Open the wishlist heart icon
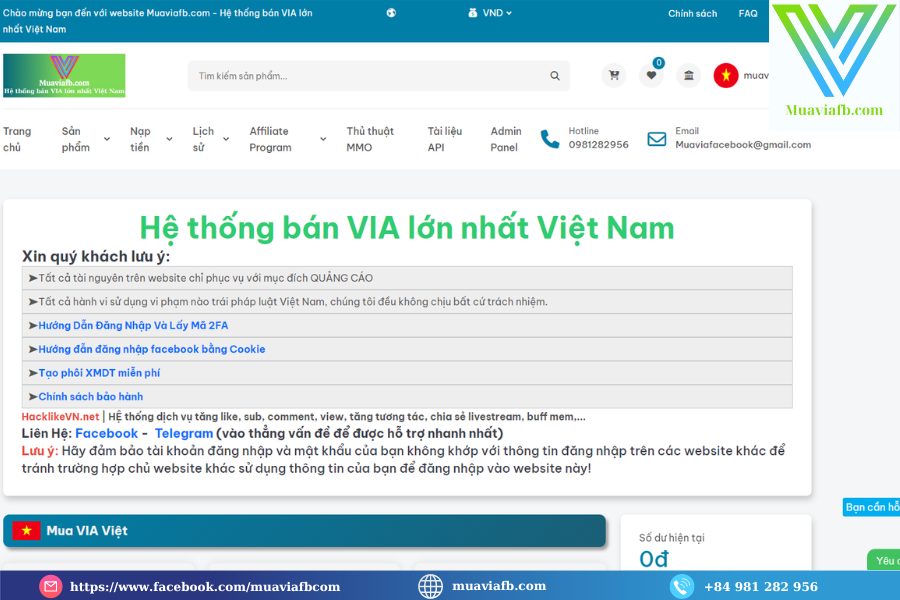The height and width of the screenshot is (600, 900). pos(651,75)
